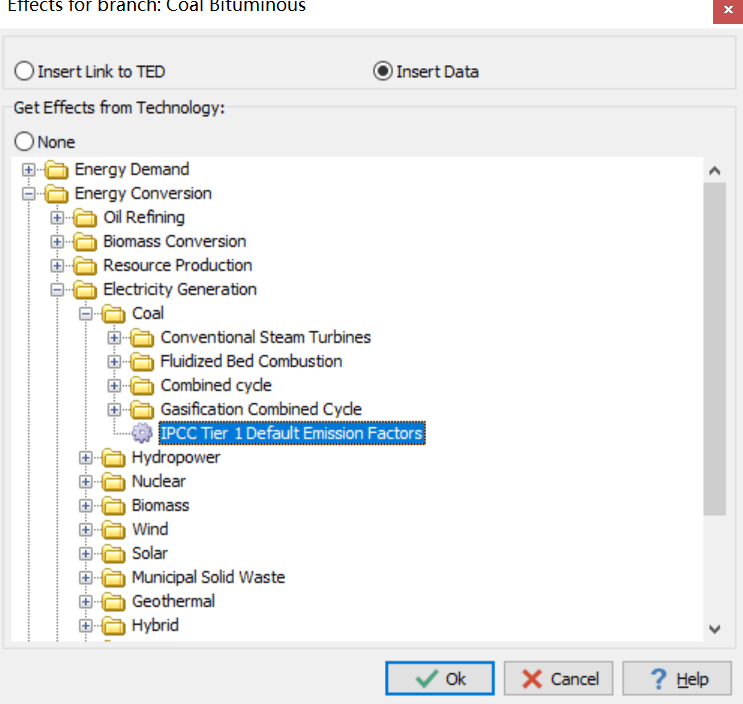Collapse the Coal folder branch
Screen dimensions: 743x704
[x=86, y=313]
